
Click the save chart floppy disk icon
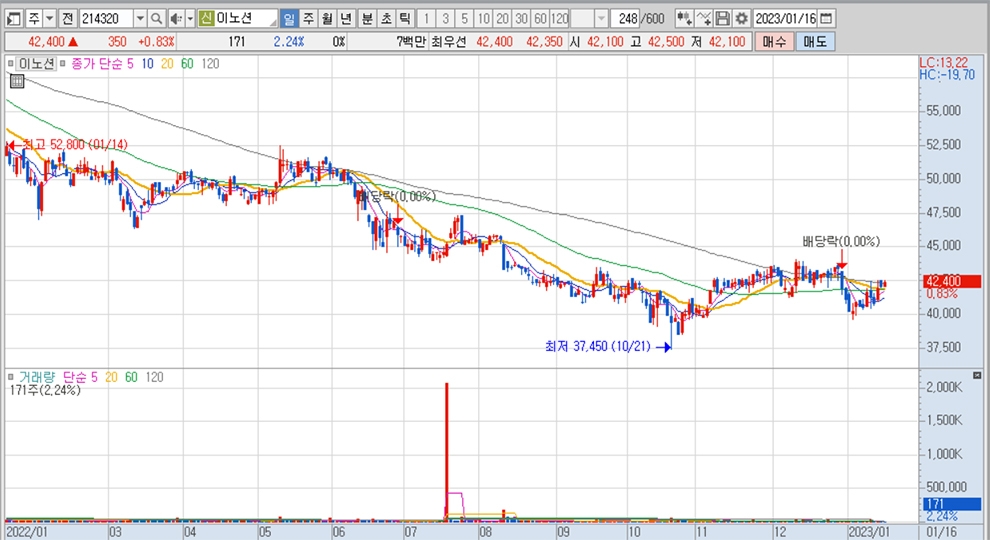coord(722,19)
